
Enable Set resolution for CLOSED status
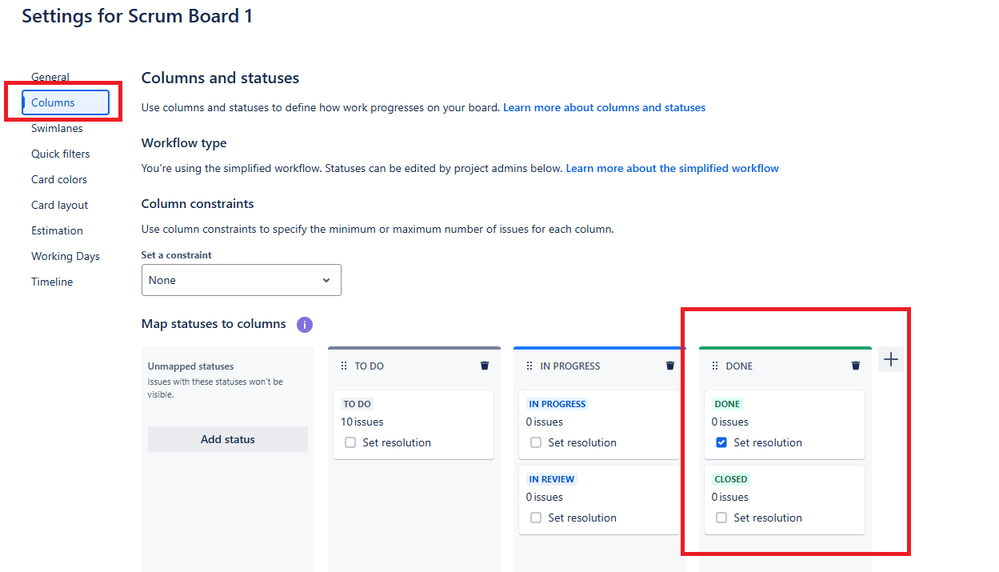click(x=721, y=518)
